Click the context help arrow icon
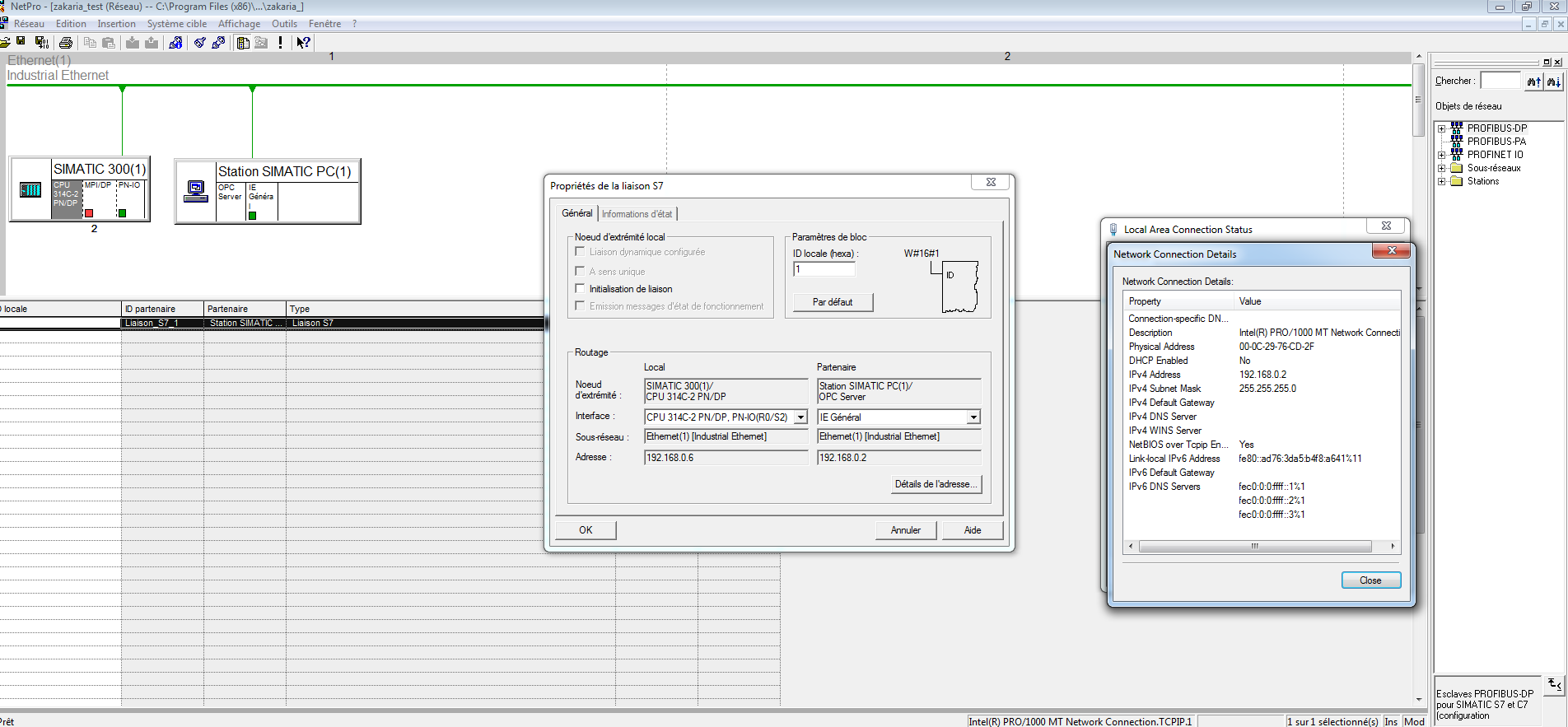This screenshot has height=727, width=1568. pos(303,42)
